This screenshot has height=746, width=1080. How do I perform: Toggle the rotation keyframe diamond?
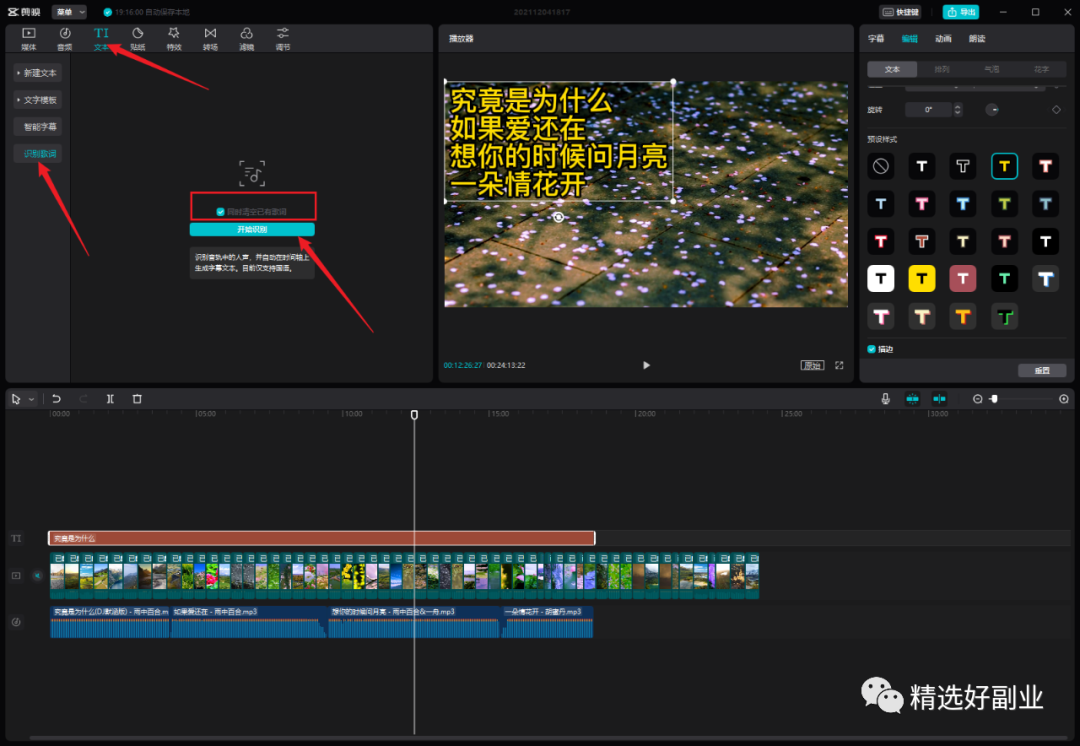pos(1056,109)
